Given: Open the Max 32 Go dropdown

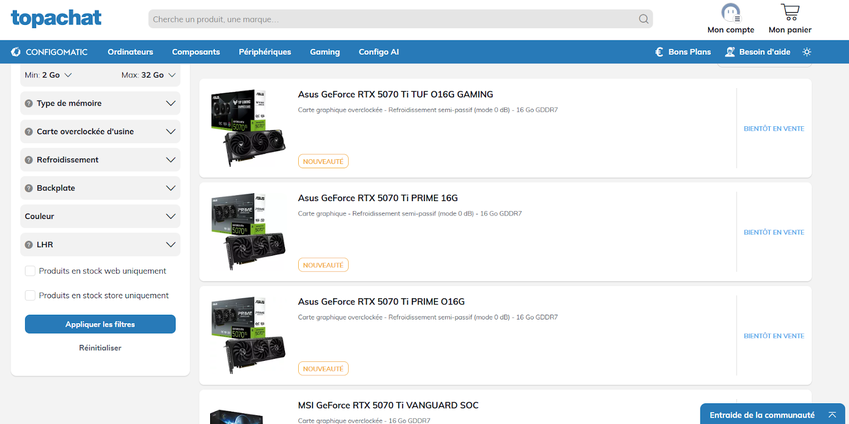Looking at the screenshot, I should tap(148, 75).
